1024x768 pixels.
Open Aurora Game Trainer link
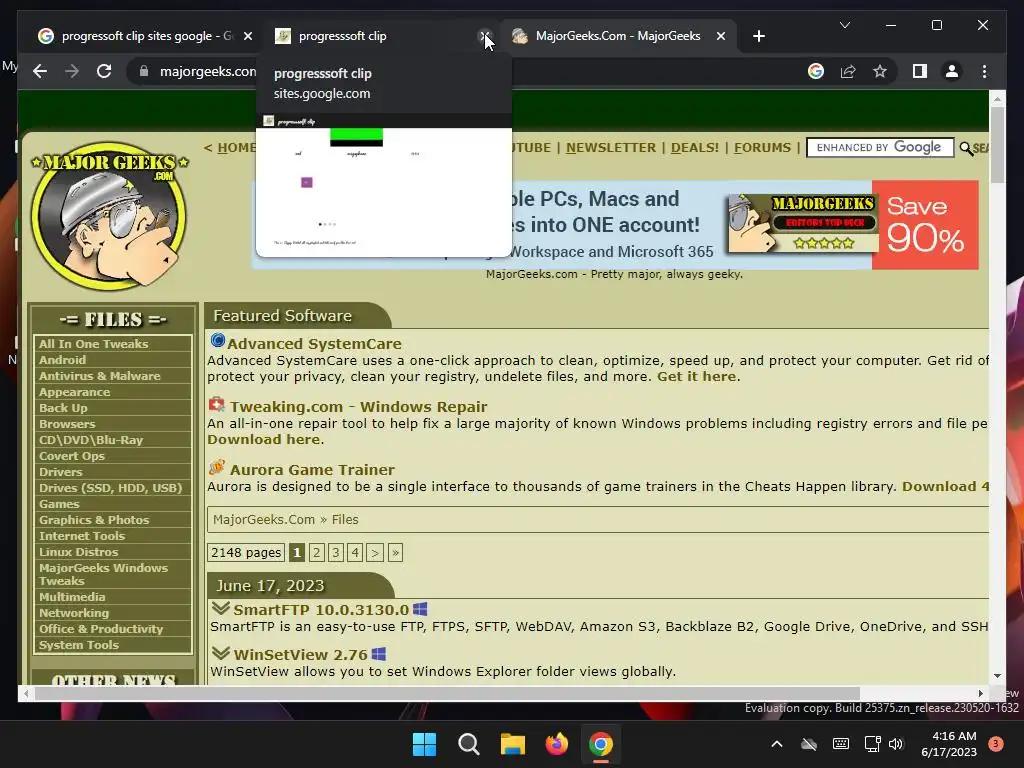(312, 470)
